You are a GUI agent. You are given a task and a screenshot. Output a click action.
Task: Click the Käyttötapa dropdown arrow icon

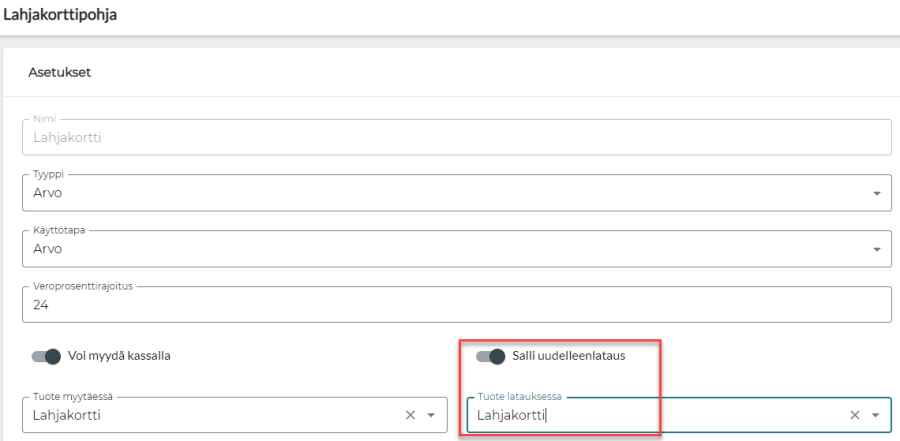(876, 249)
